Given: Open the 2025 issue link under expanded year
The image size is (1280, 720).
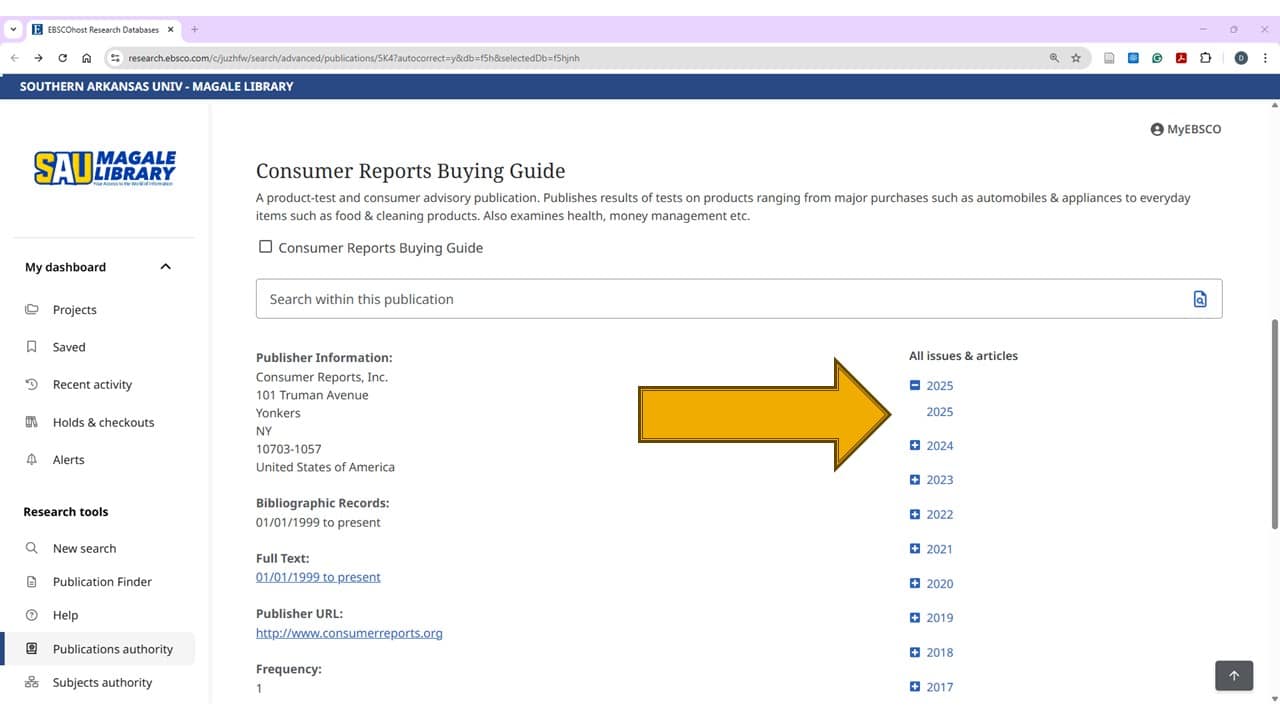Looking at the screenshot, I should (x=940, y=412).
